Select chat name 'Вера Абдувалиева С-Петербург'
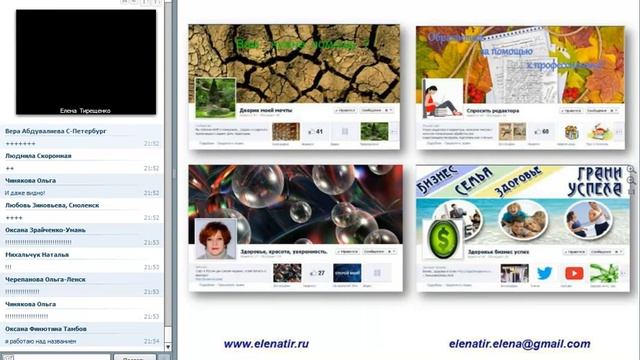This screenshot has width=640, height=360. point(56,131)
